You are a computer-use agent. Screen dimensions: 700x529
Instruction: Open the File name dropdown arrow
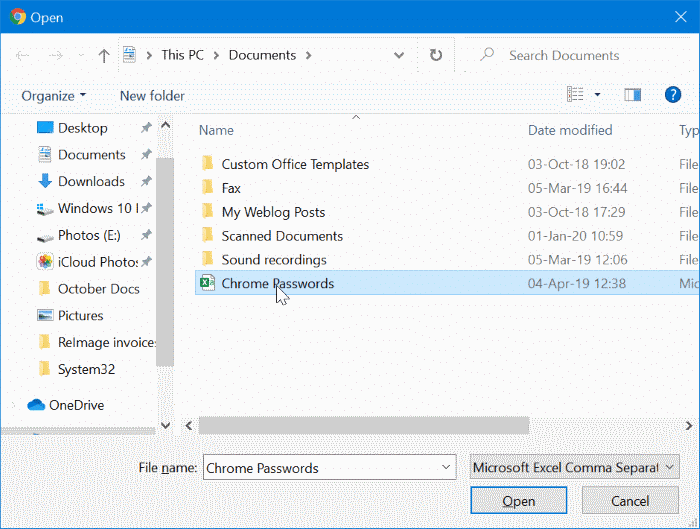pos(446,467)
